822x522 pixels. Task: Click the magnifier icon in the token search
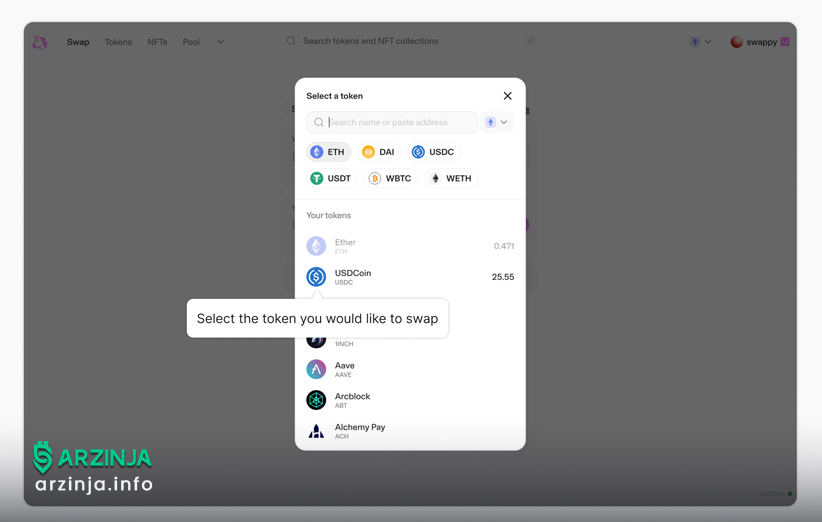(319, 122)
